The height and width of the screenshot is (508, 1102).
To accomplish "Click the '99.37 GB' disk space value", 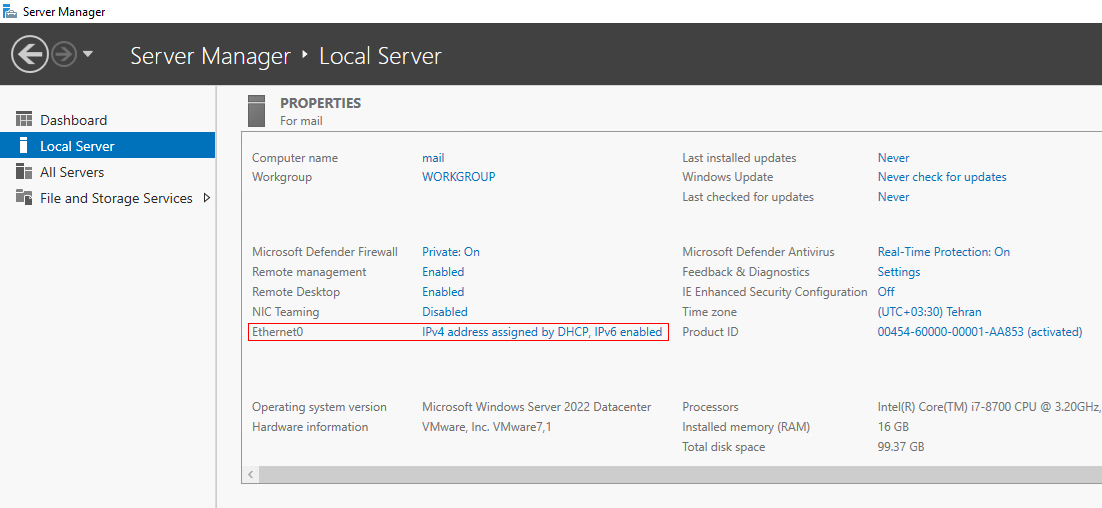I will 901,447.
